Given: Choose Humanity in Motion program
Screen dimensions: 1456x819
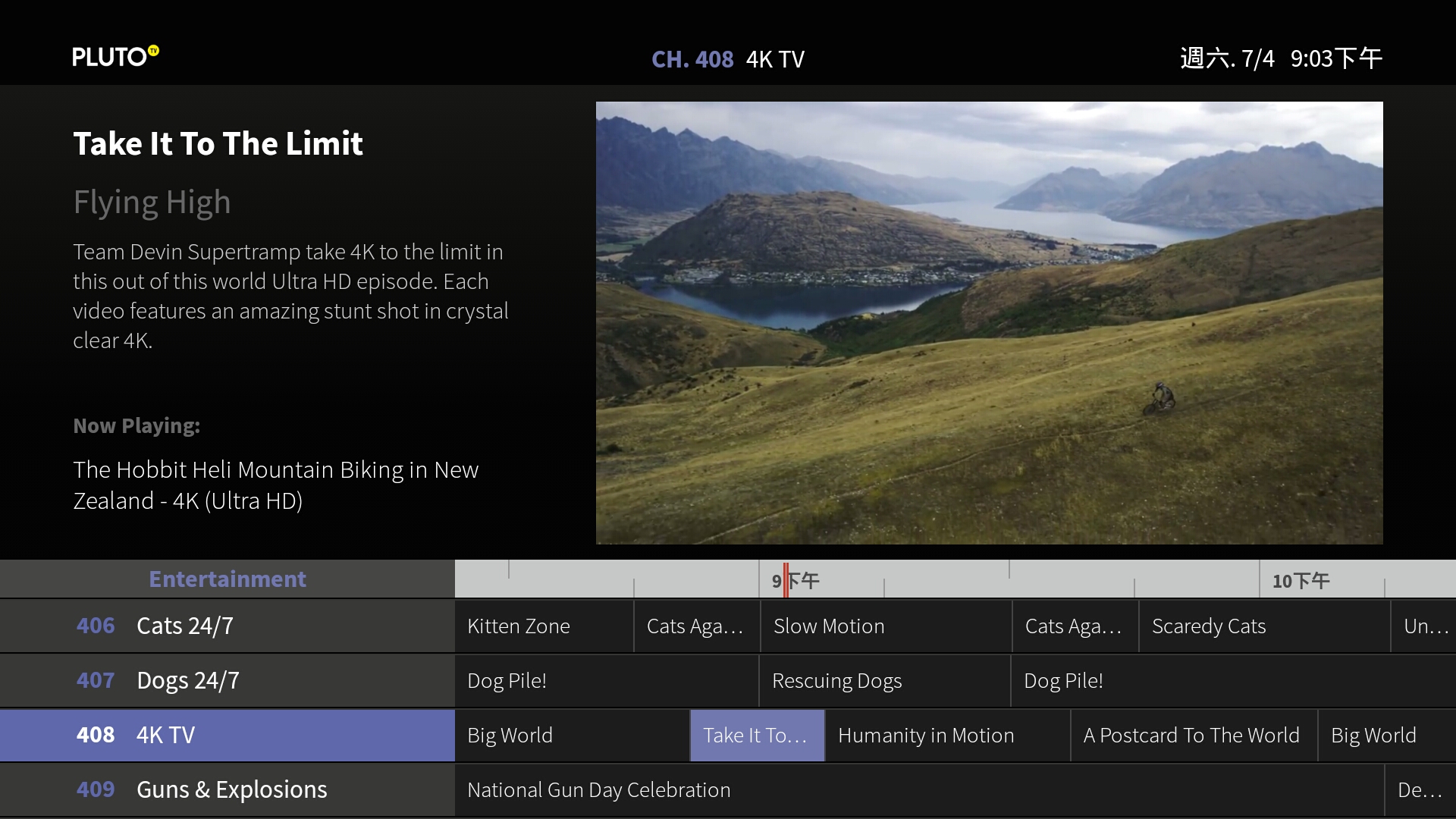Looking at the screenshot, I should [x=947, y=735].
